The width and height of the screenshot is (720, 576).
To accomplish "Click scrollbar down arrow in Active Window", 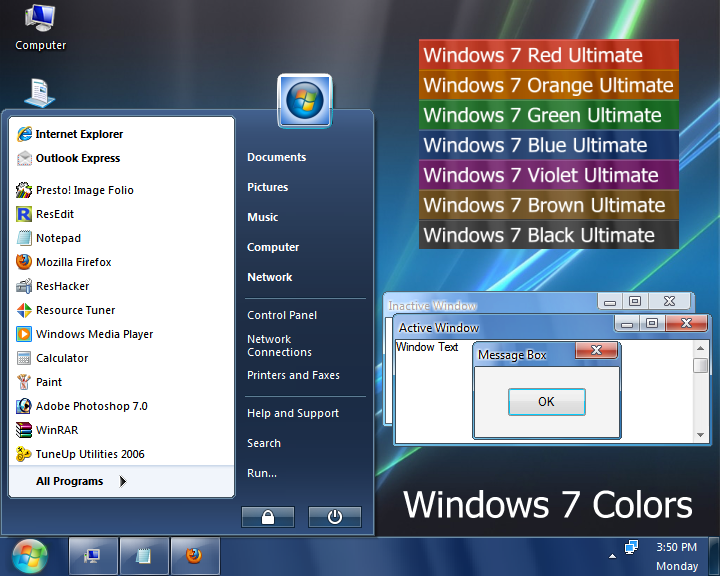I will [700, 435].
